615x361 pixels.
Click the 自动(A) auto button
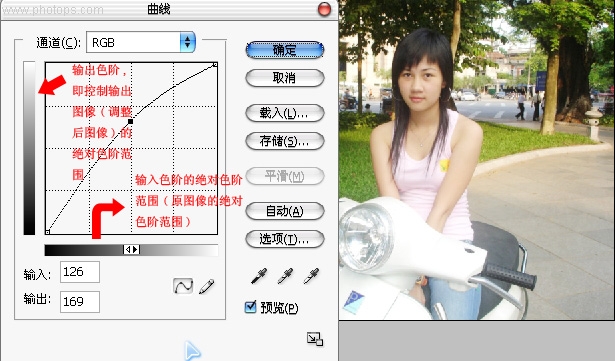[x=285, y=211]
